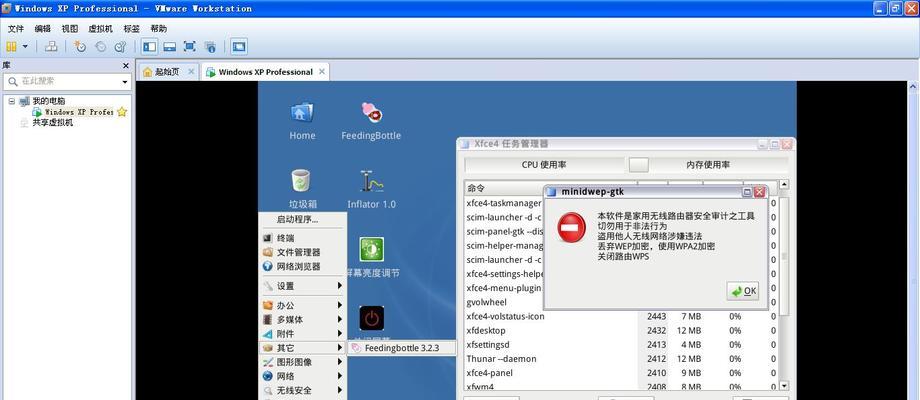
Task: Switch to the 起始页 tab
Action: click(x=168, y=72)
